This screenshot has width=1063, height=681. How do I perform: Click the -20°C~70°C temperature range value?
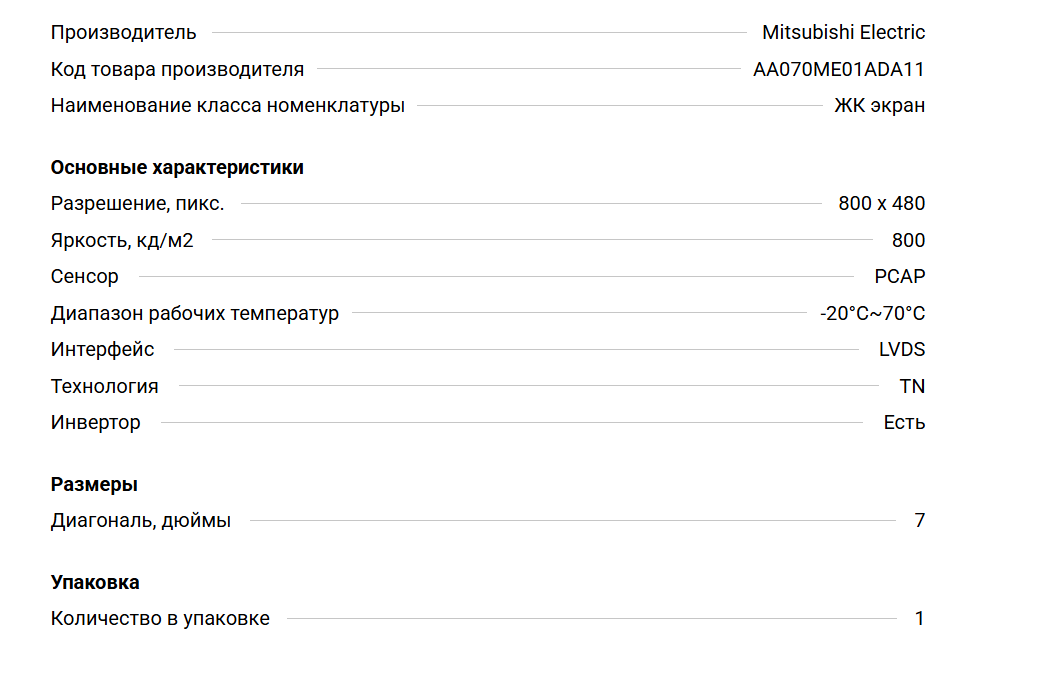pyautogui.click(x=872, y=313)
